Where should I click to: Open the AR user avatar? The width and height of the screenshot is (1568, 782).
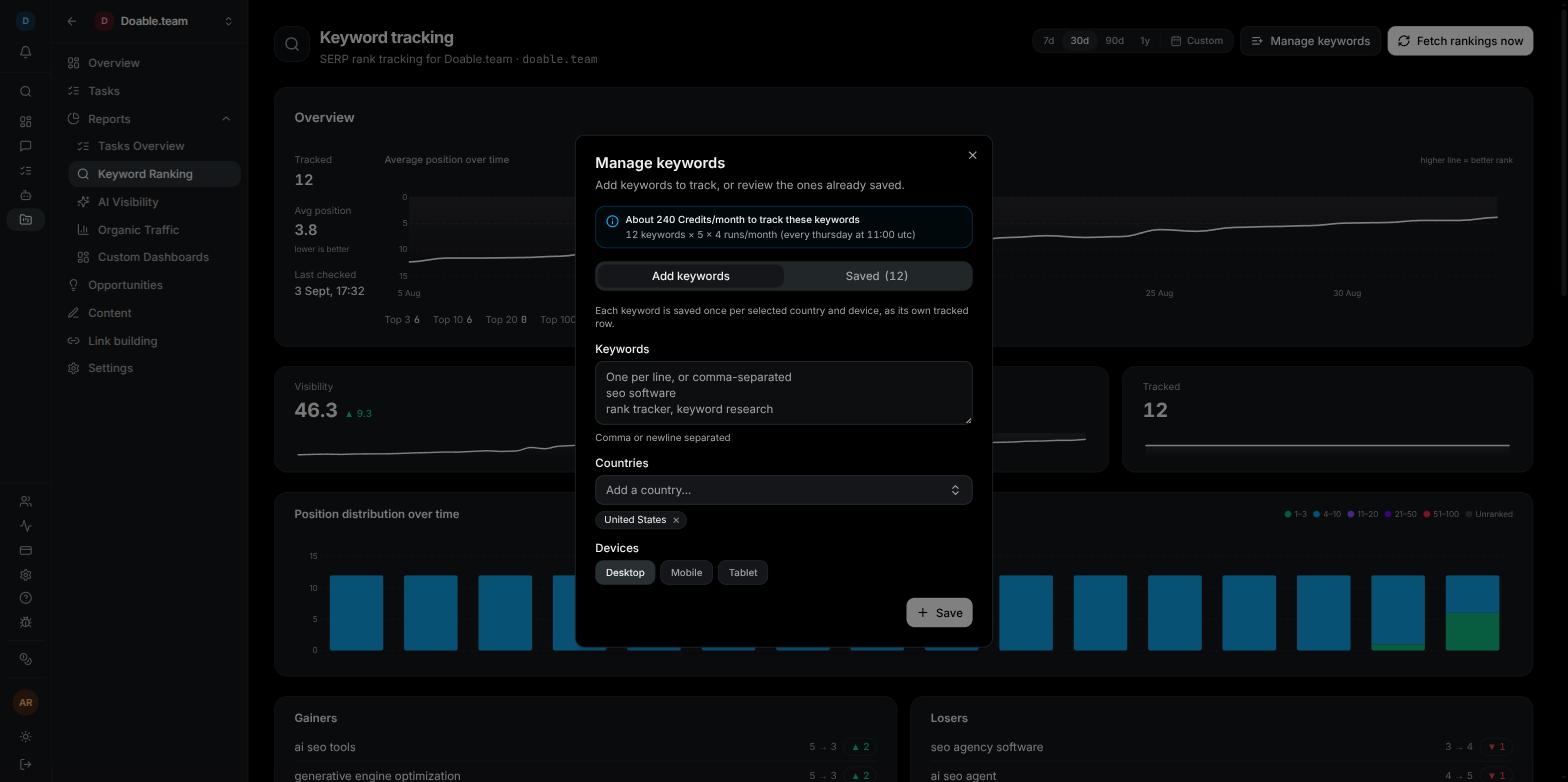tap(26, 703)
